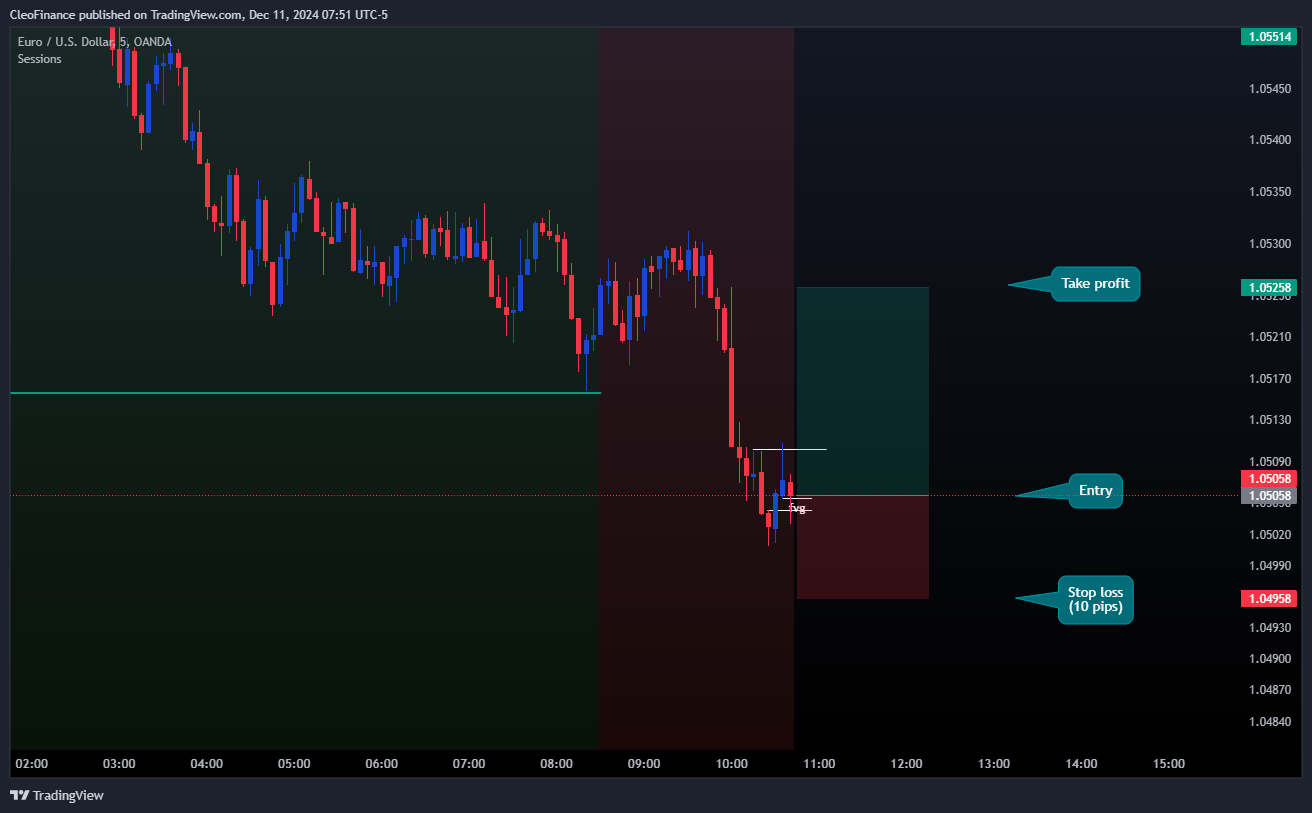Click the 1.04990 price axis label
Screen dimensions: 1312x813
tap(1269, 566)
